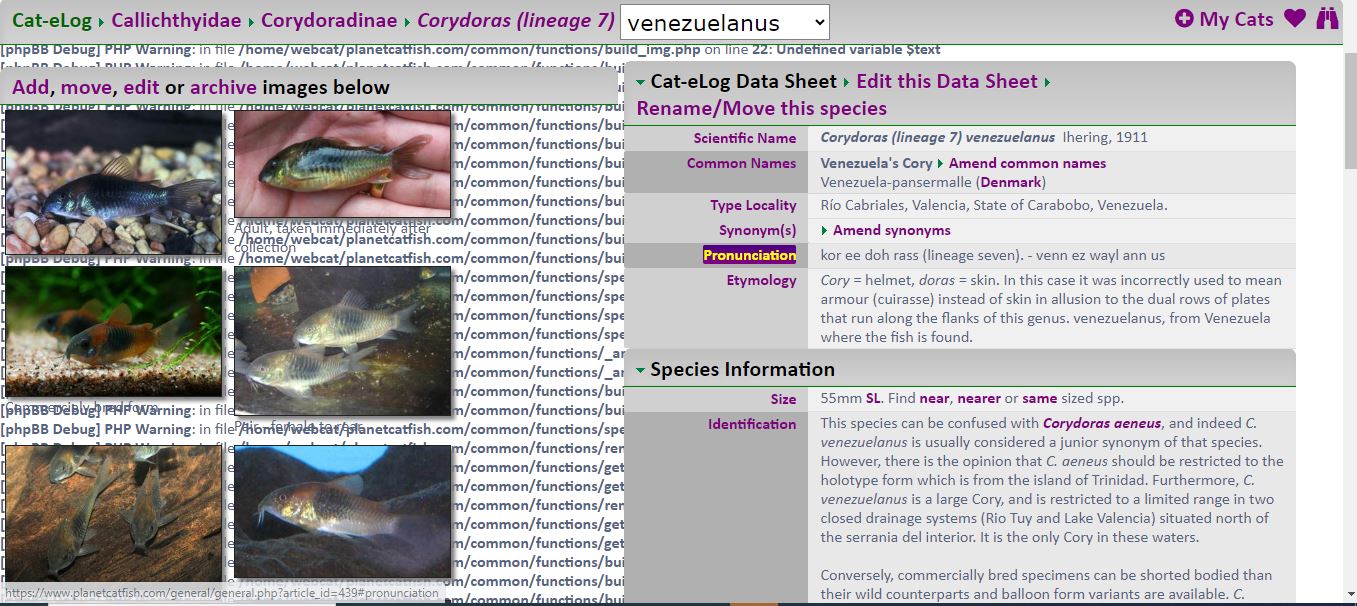The image size is (1357, 606).
Task: Open thumbnail of fish held in hand
Action: point(342,164)
